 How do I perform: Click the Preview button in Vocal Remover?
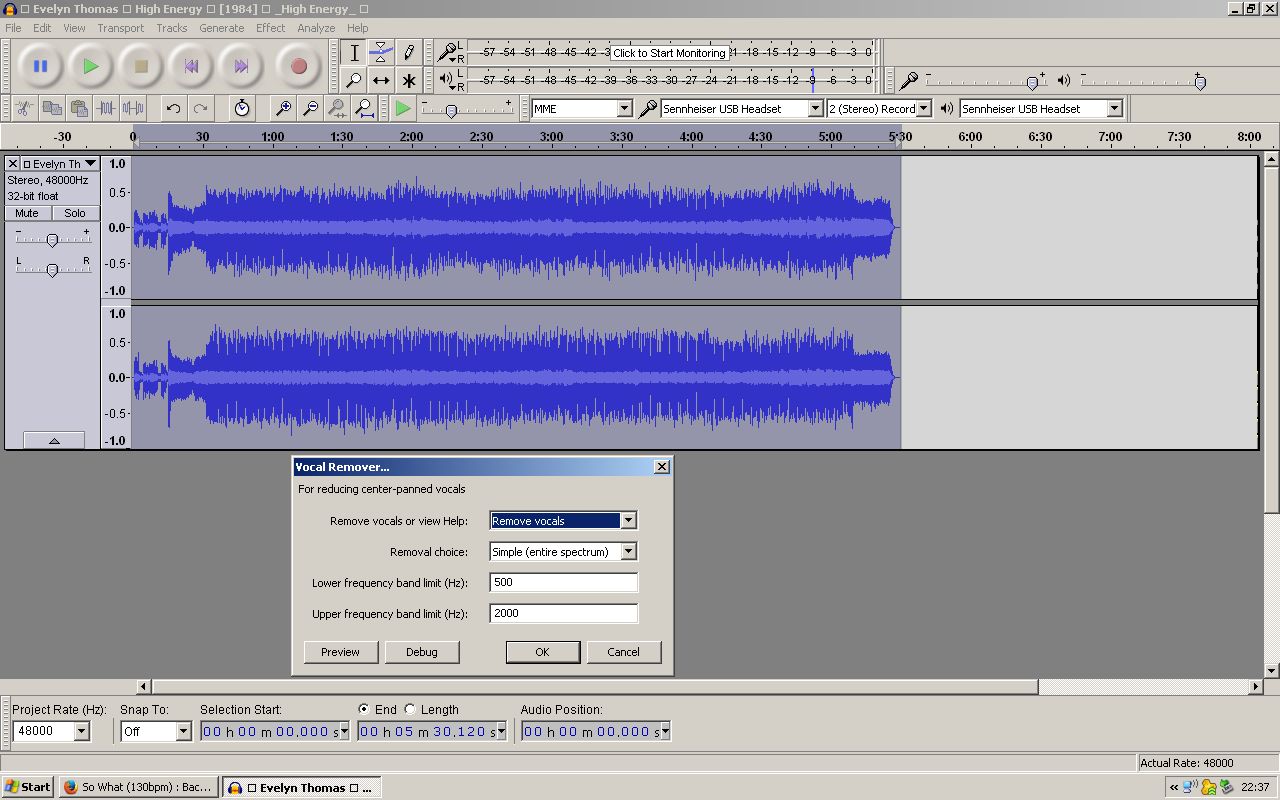(340, 652)
